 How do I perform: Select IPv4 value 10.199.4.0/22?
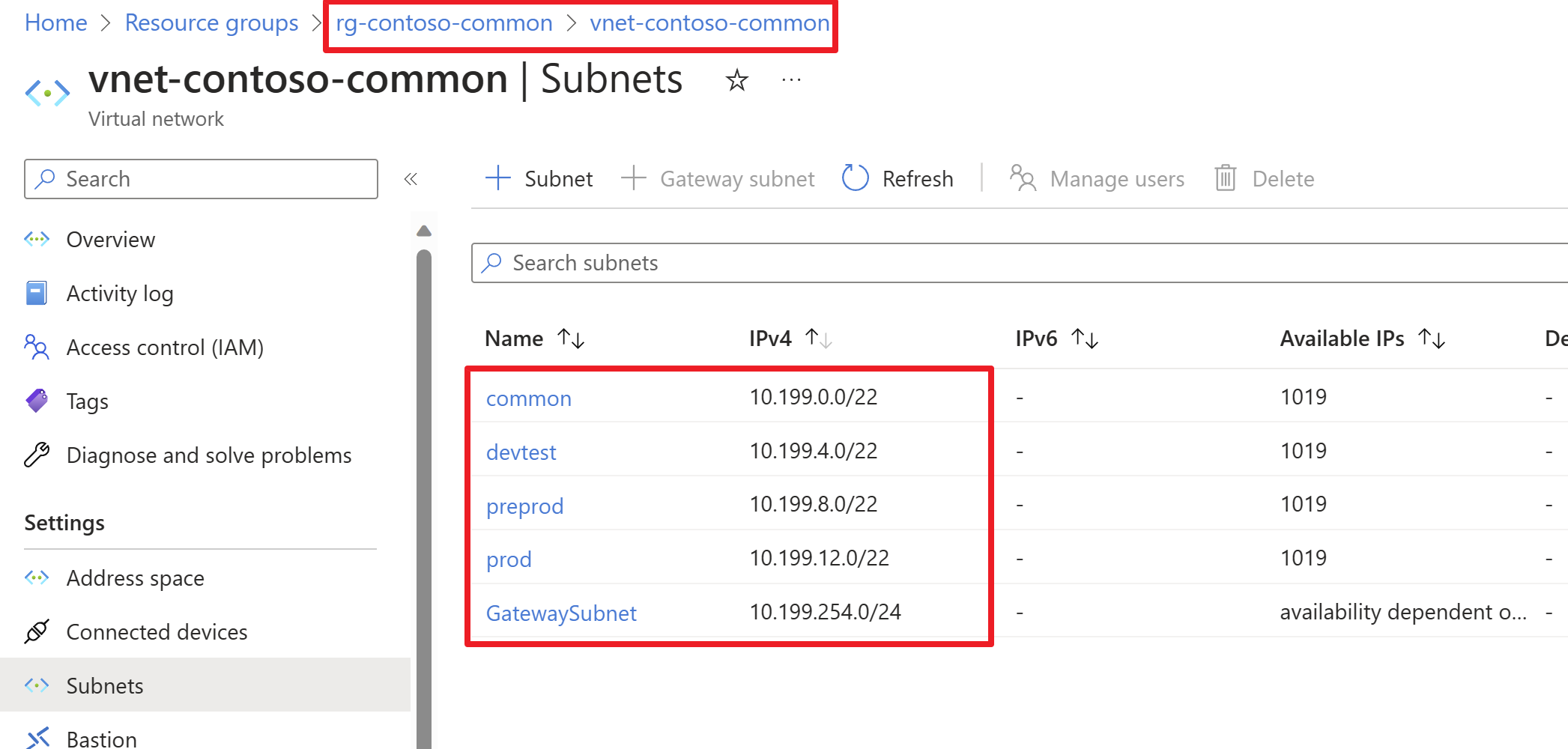(813, 451)
